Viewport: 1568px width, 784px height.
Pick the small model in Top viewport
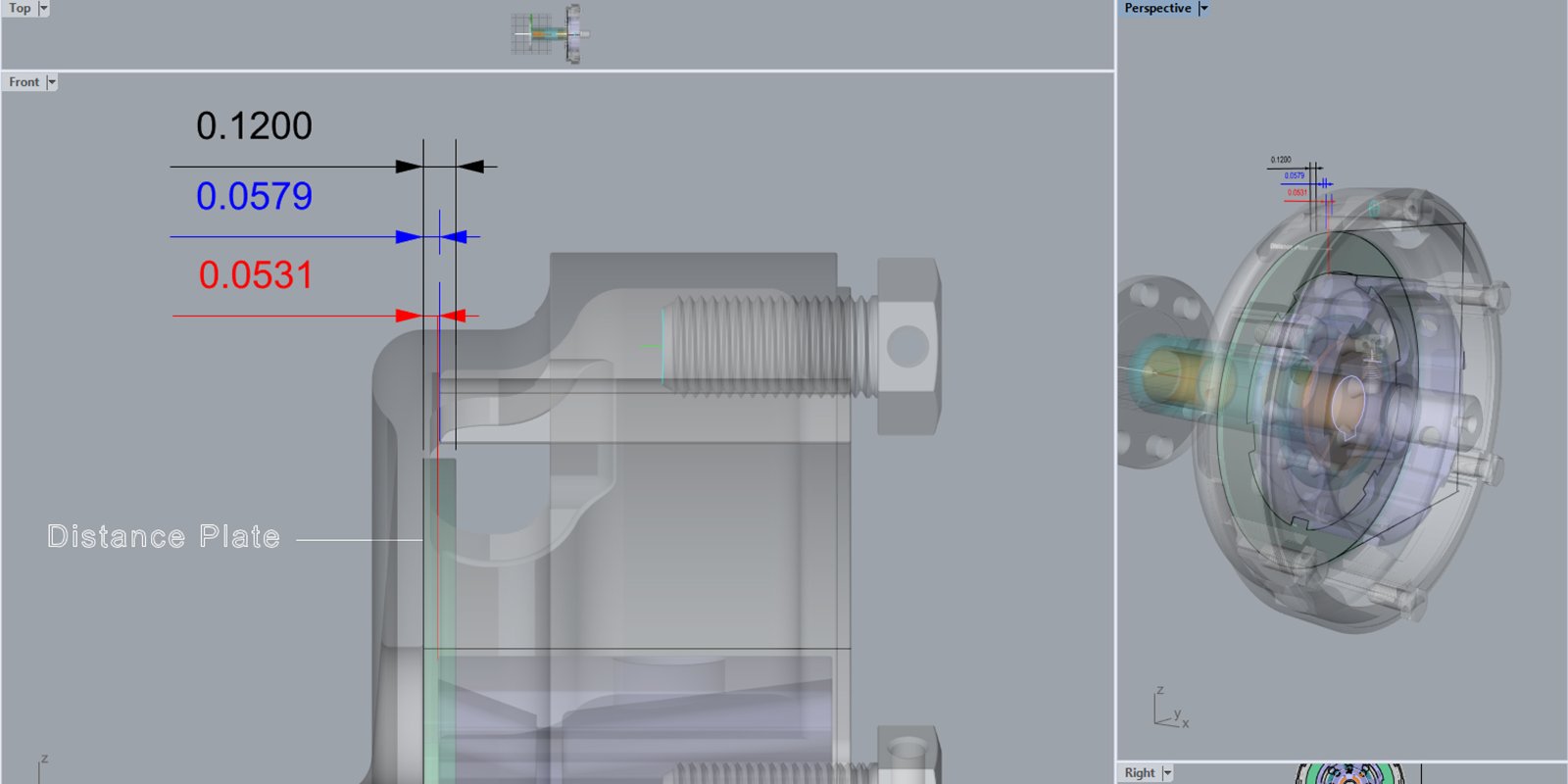pyautogui.click(x=550, y=33)
